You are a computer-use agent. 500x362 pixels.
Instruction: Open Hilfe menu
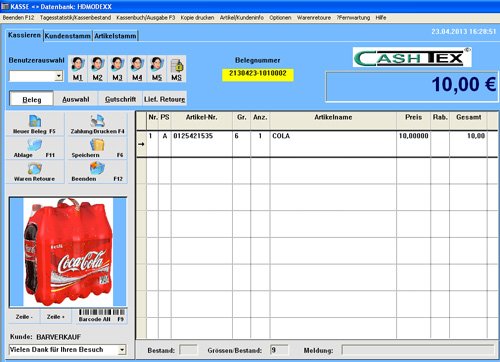coord(381,18)
